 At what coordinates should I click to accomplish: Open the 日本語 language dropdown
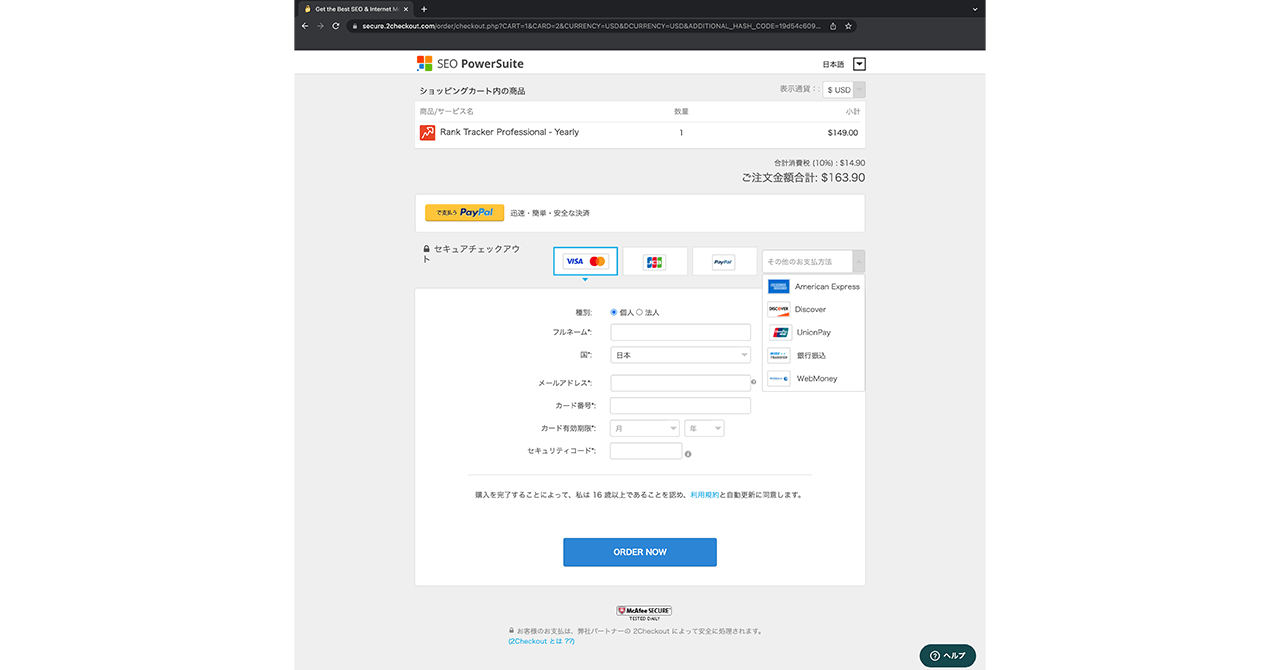858,64
